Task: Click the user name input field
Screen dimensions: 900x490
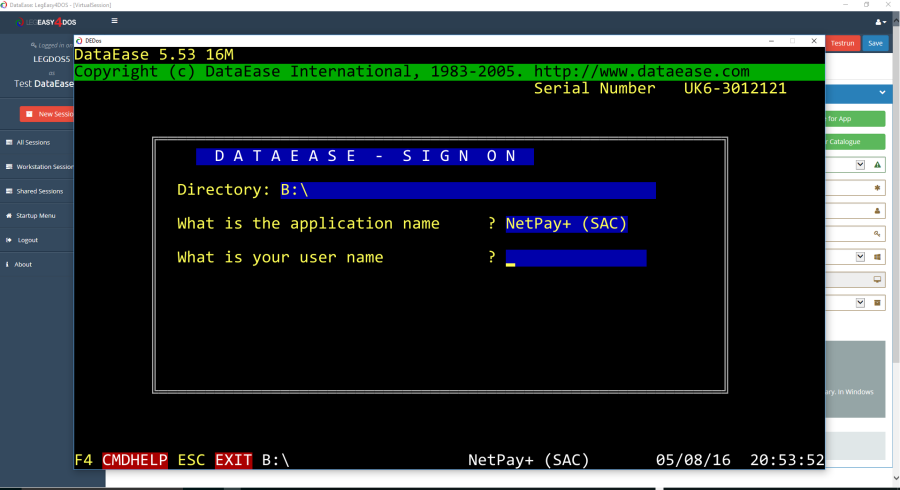Action: point(576,258)
